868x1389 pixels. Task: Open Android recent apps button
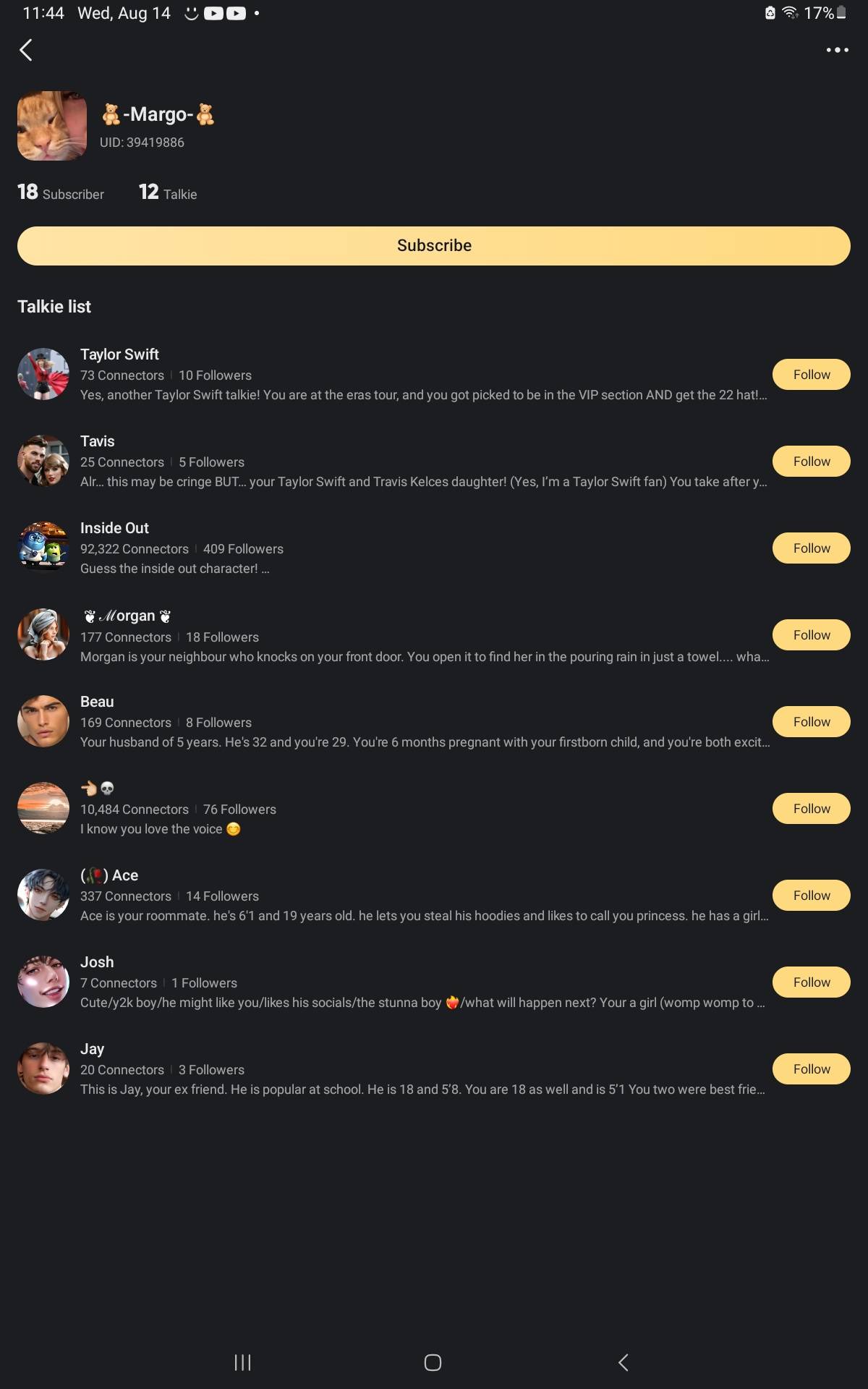[243, 1363]
